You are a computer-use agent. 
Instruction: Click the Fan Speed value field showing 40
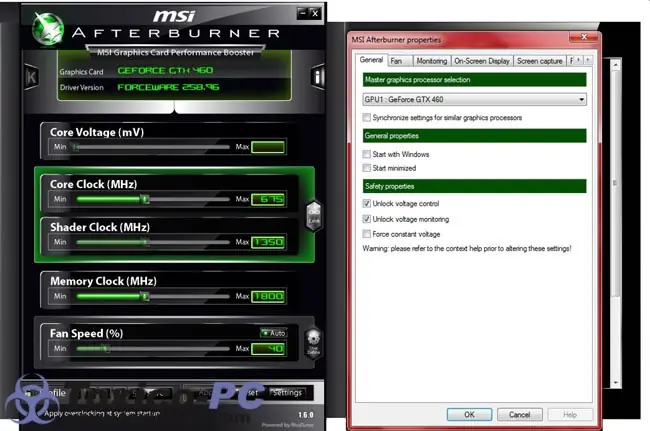(x=268, y=349)
